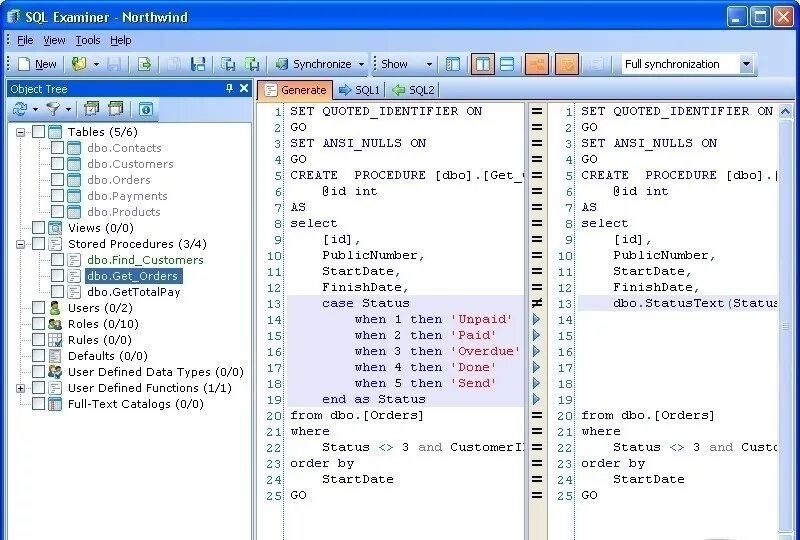Image resolution: width=800 pixels, height=540 pixels.
Task: Open the Tools menu
Action: [x=88, y=40]
